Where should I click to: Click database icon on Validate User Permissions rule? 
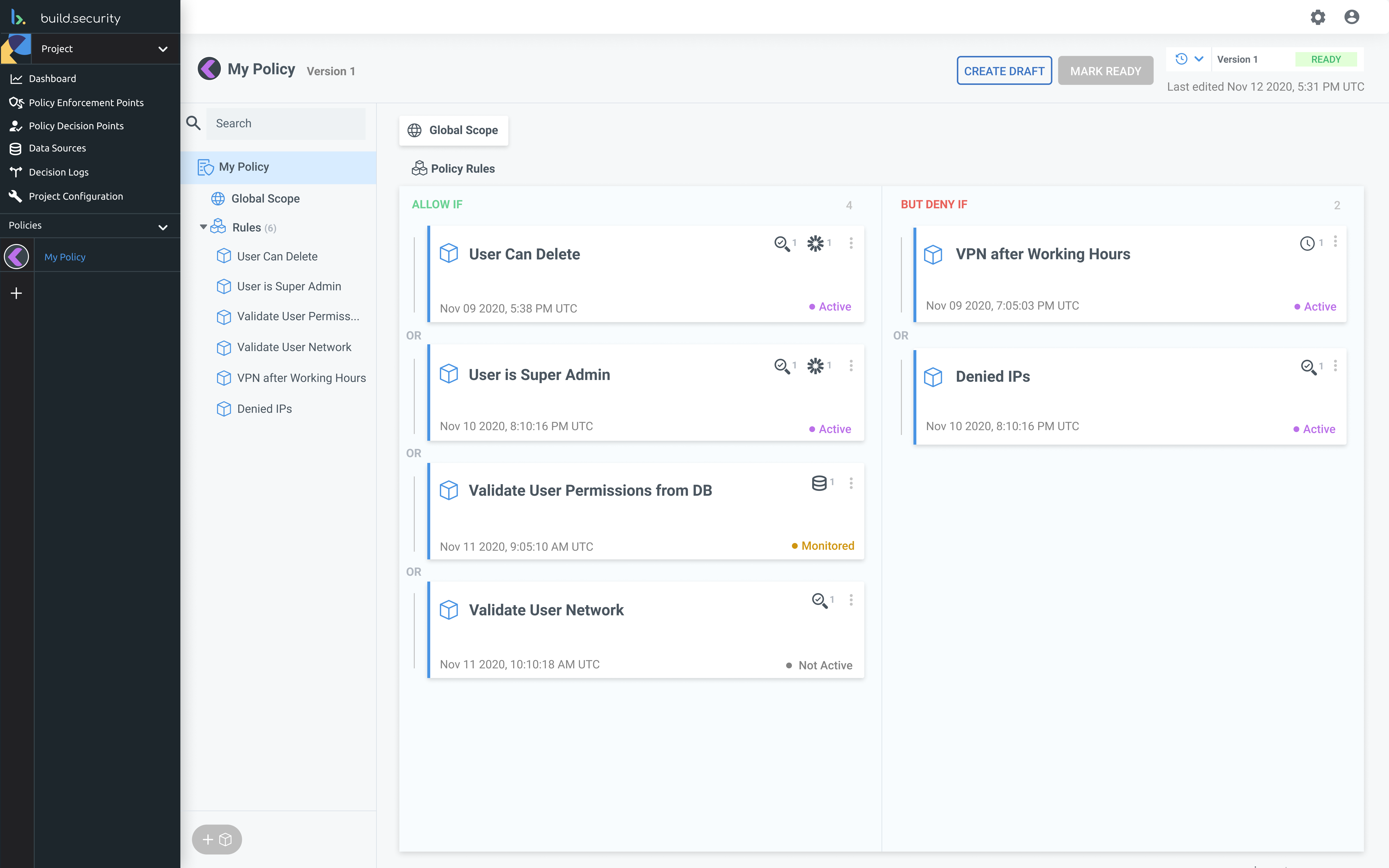click(x=819, y=483)
